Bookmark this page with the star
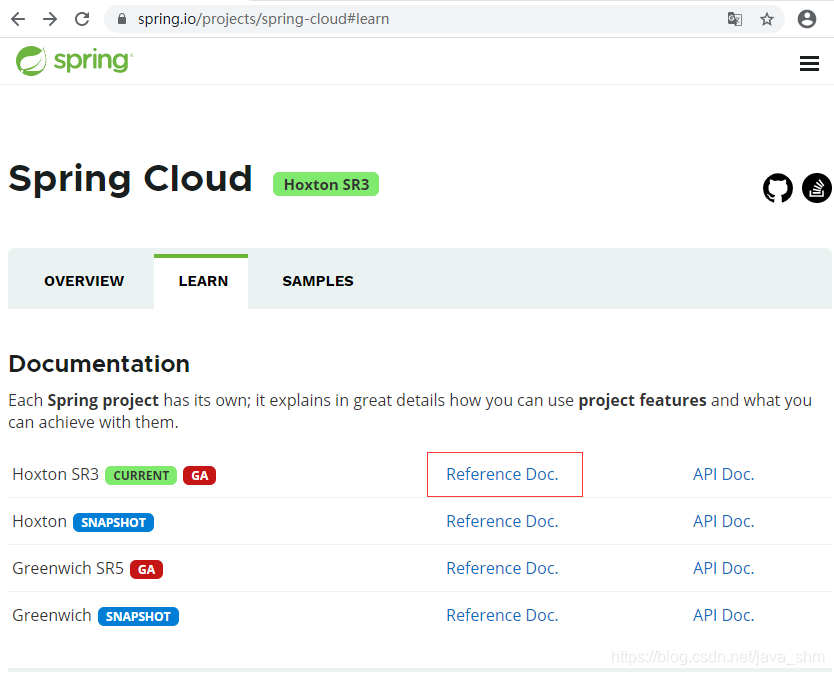This screenshot has height=675, width=834. (766, 19)
